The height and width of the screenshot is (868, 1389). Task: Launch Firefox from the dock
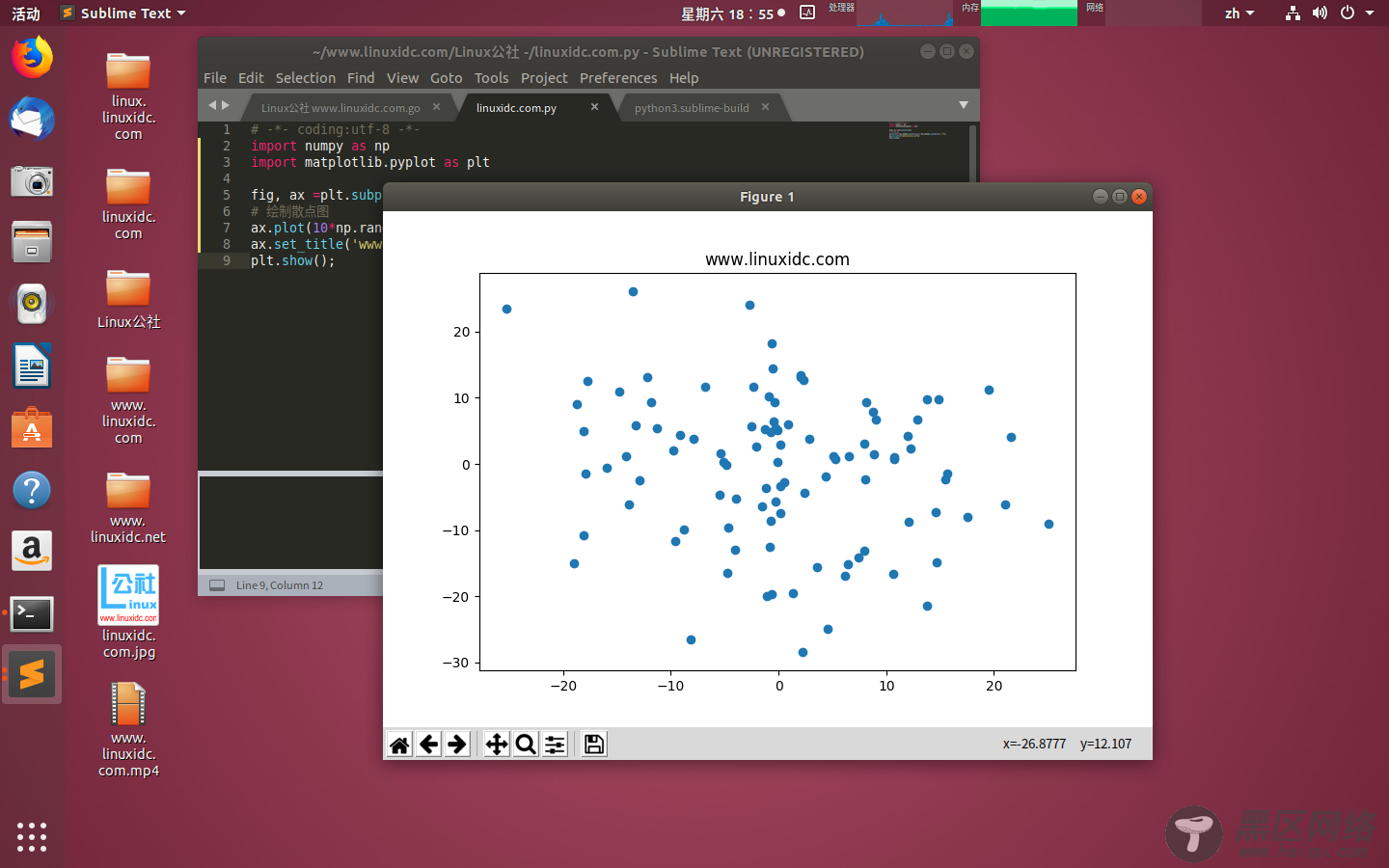32,57
